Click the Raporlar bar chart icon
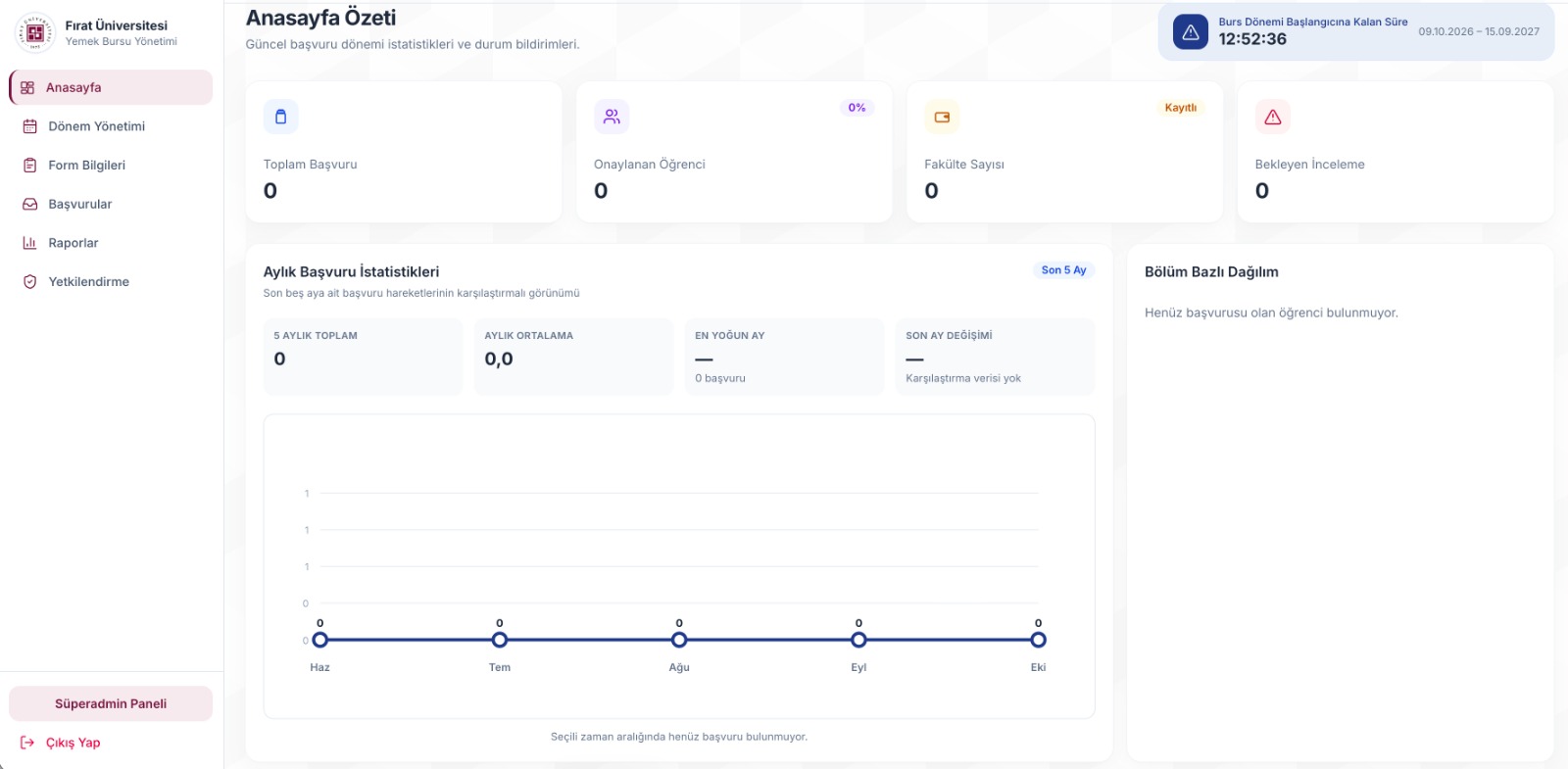This screenshot has width=1568, height=769. tap(30, 243)
